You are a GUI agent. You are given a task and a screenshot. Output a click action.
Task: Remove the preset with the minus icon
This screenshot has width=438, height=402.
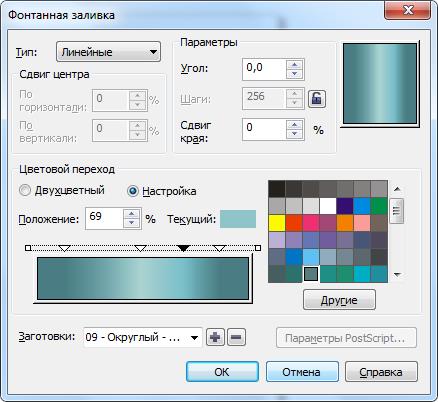click(x=236, y=337)
